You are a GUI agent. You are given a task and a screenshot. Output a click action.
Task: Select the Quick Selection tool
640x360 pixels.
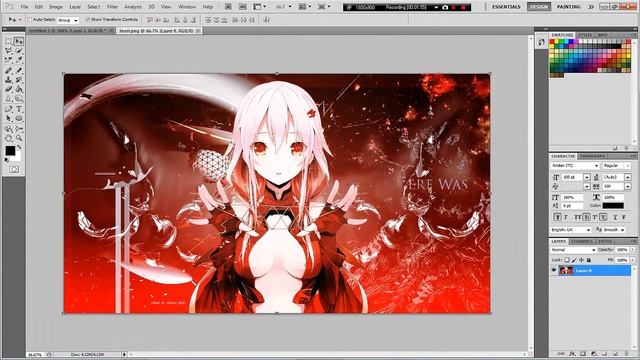point(19,51)
